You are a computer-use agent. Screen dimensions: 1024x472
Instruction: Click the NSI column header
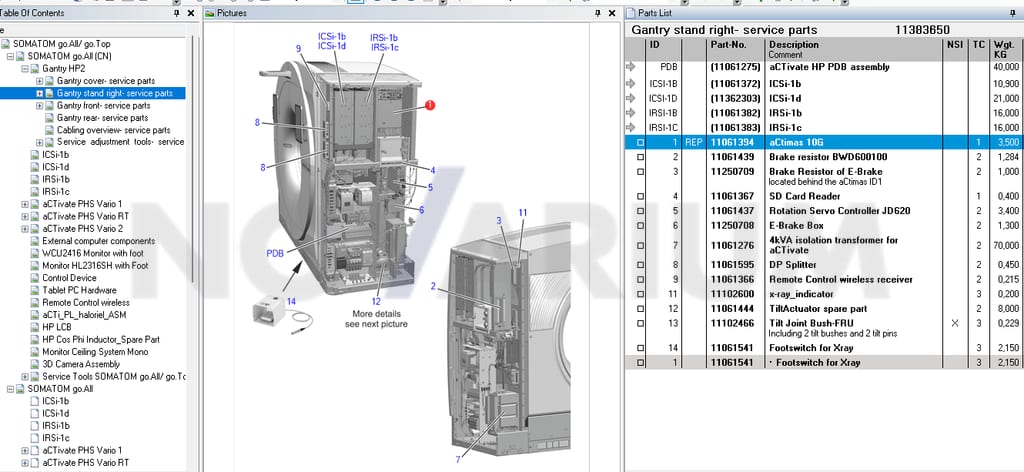(955, 50)
